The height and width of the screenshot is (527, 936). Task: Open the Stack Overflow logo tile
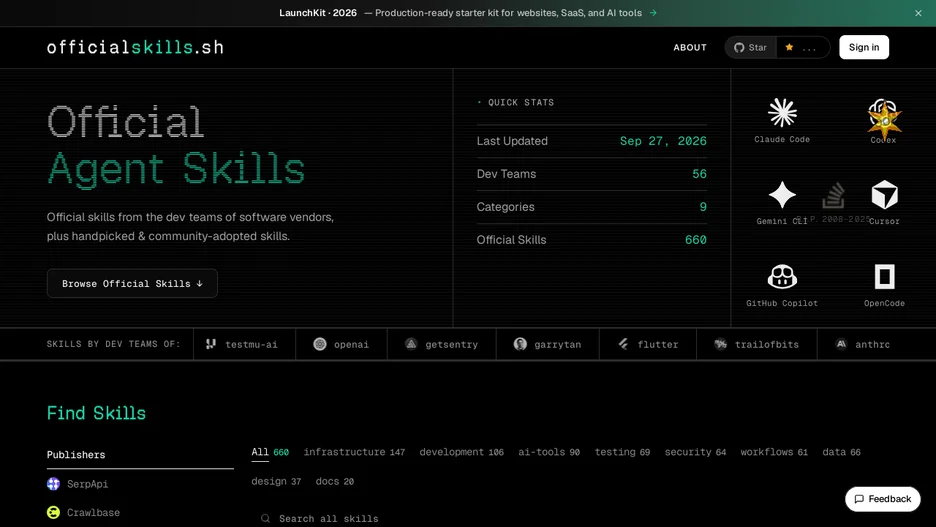pos(833,195)
